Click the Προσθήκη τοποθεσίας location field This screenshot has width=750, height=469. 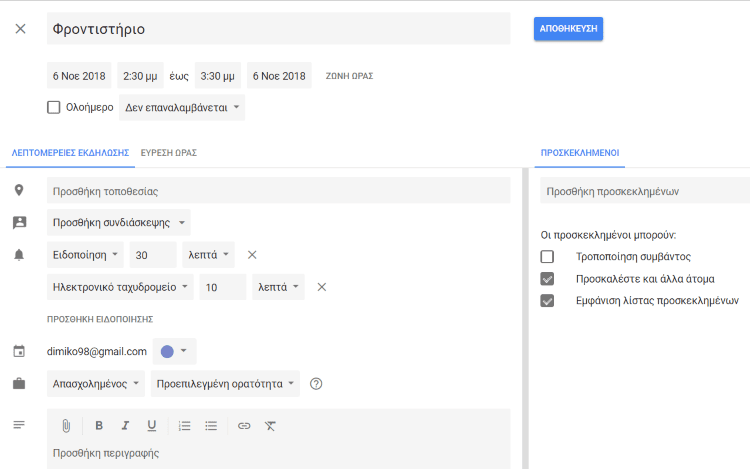pyautogui.click(x=278, y=190)
